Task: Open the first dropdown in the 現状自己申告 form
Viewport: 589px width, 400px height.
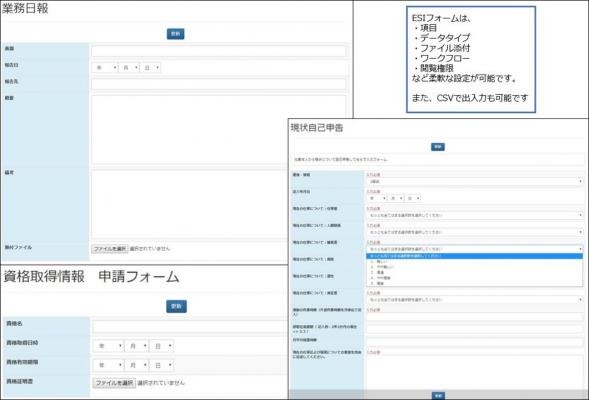Action: (475, 181)
